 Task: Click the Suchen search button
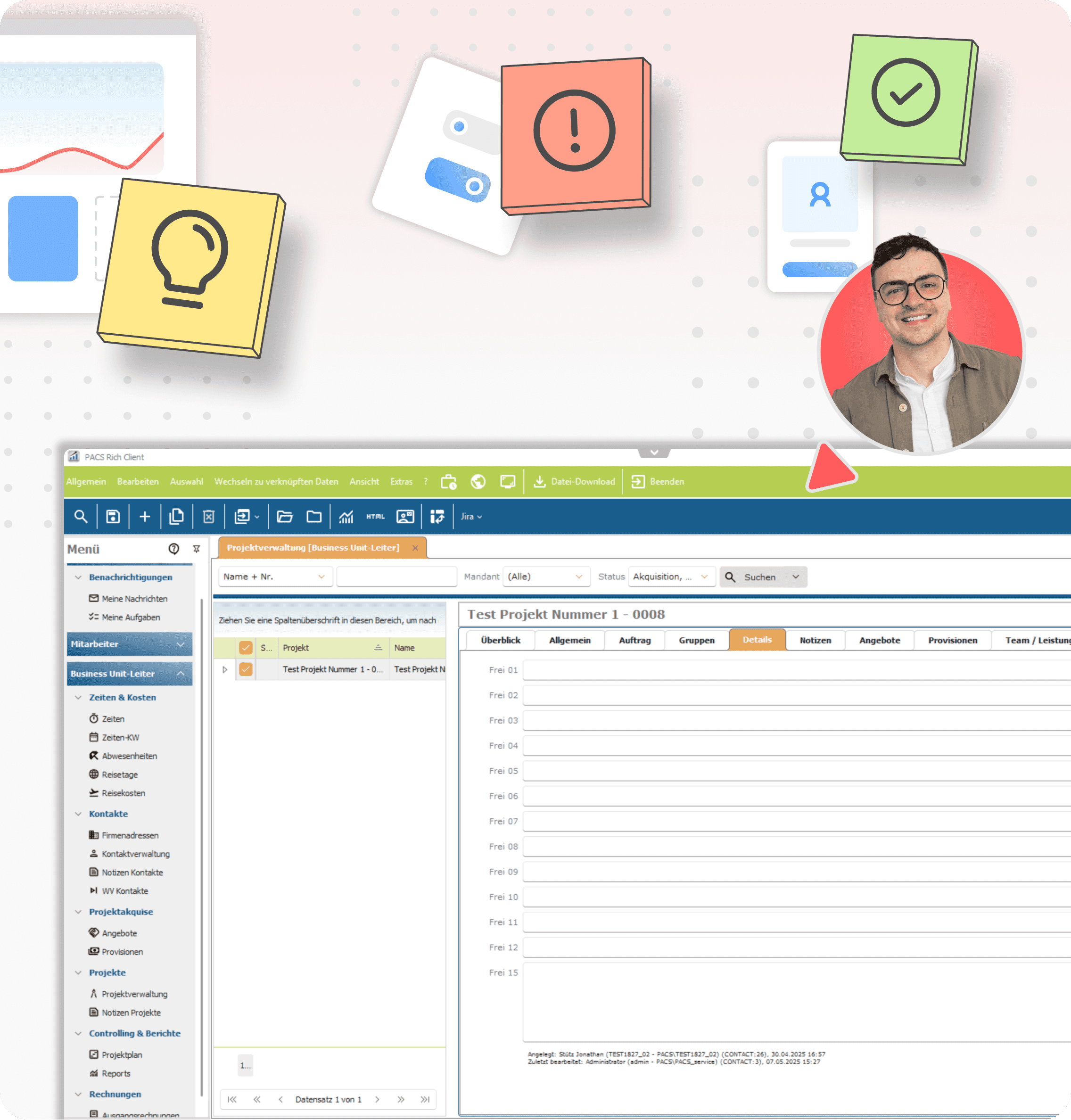point(754,577)
